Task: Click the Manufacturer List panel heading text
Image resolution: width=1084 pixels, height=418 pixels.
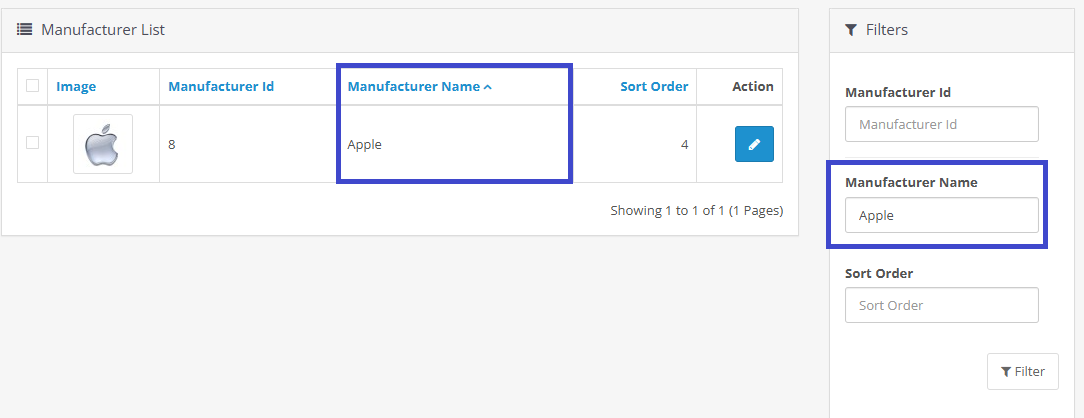Action: [x=103, y=30]
